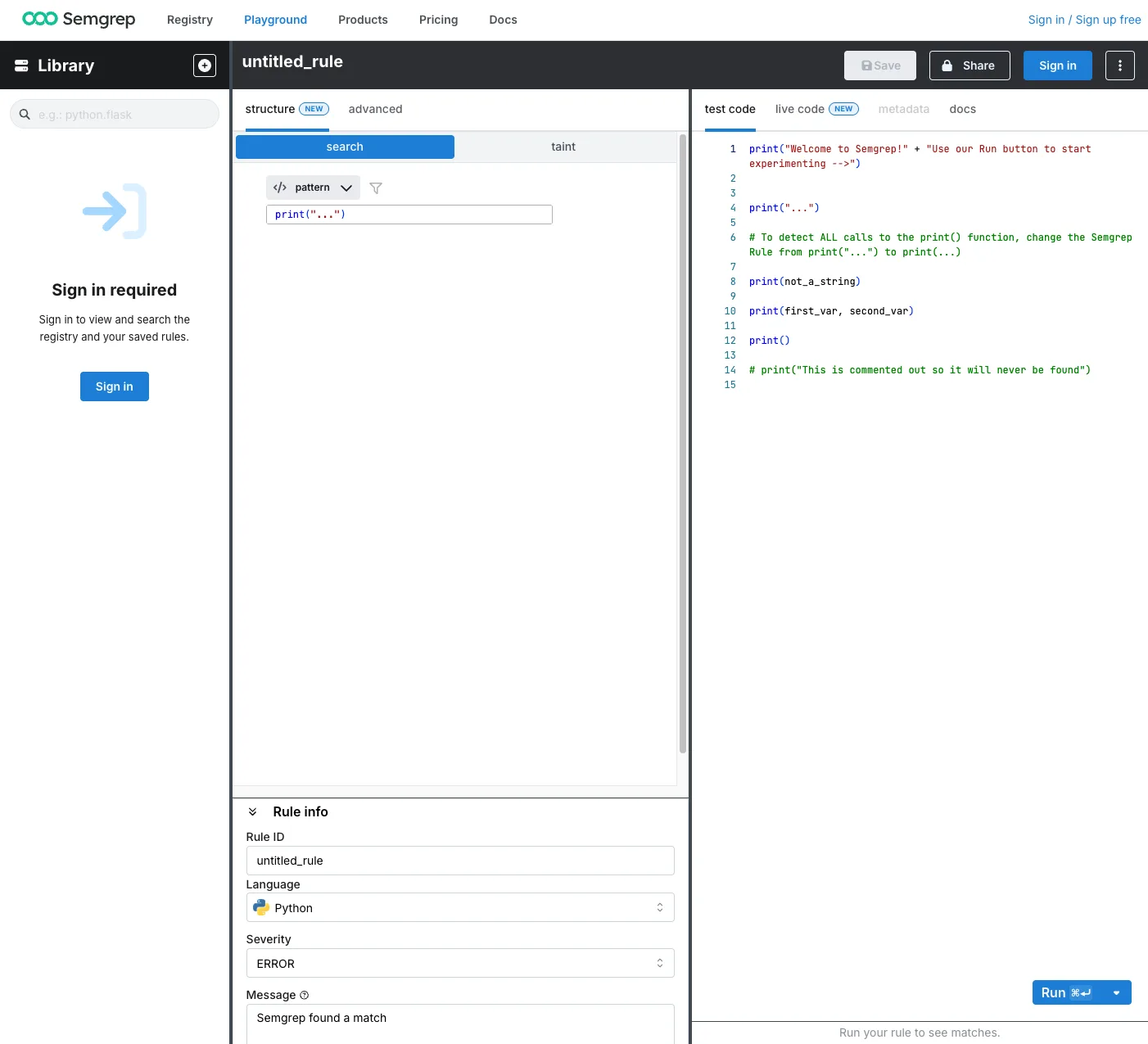Add new rule with plus icon
This screenshot has height=1044, width=1148.
(205, 66)
